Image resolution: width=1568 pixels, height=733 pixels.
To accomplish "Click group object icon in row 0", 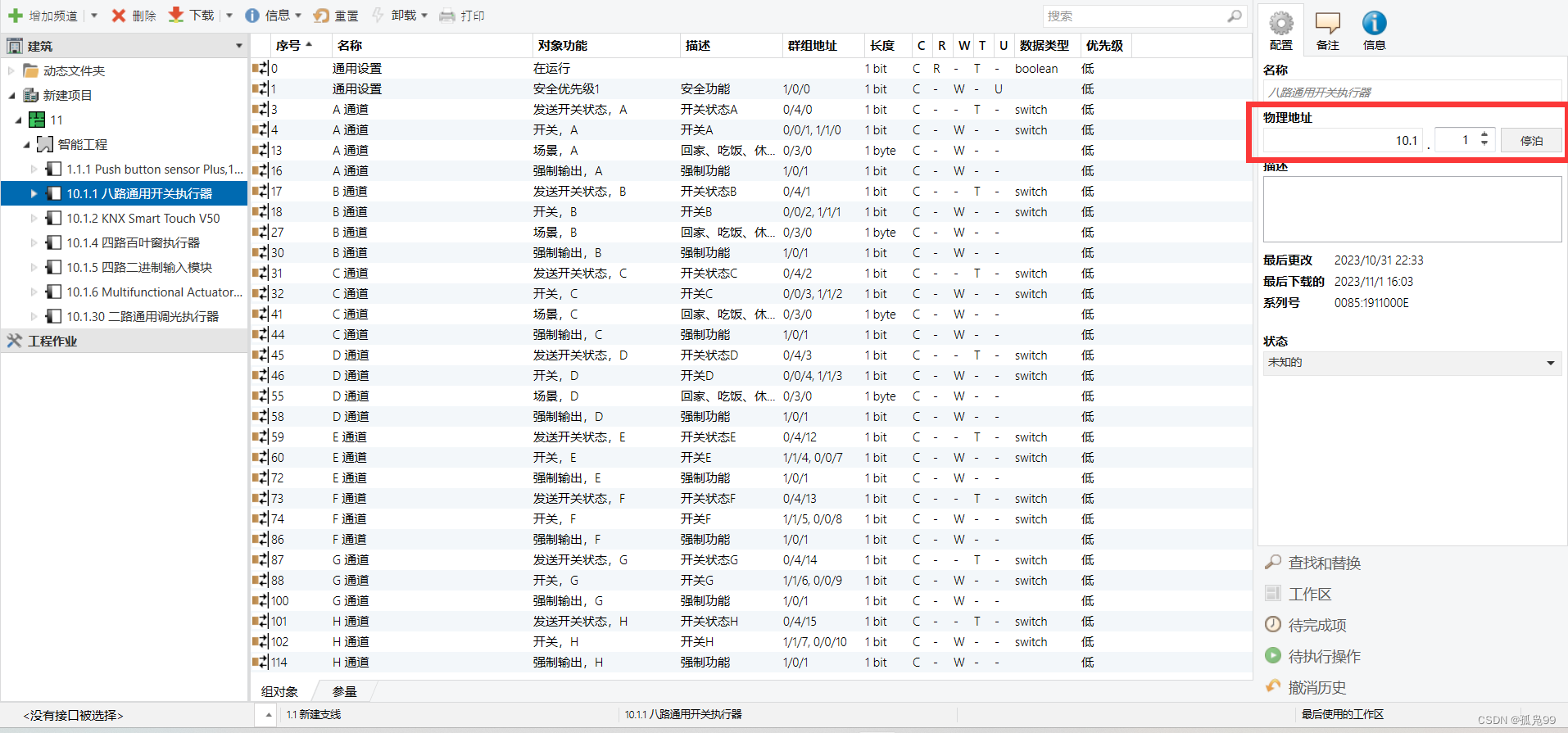I will pos(260,68).
